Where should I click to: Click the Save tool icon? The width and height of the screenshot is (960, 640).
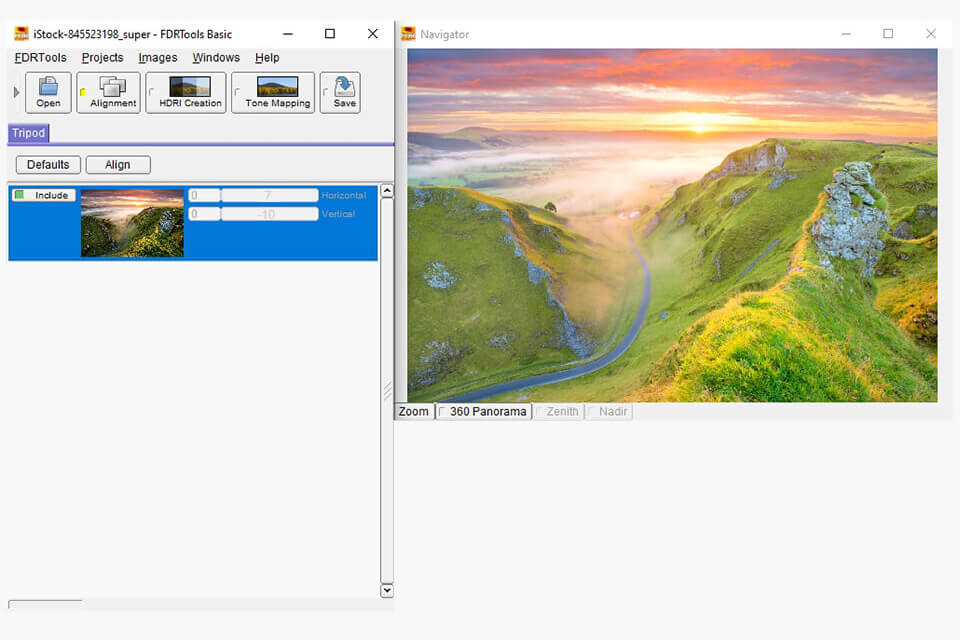click(x=340, y=93)
